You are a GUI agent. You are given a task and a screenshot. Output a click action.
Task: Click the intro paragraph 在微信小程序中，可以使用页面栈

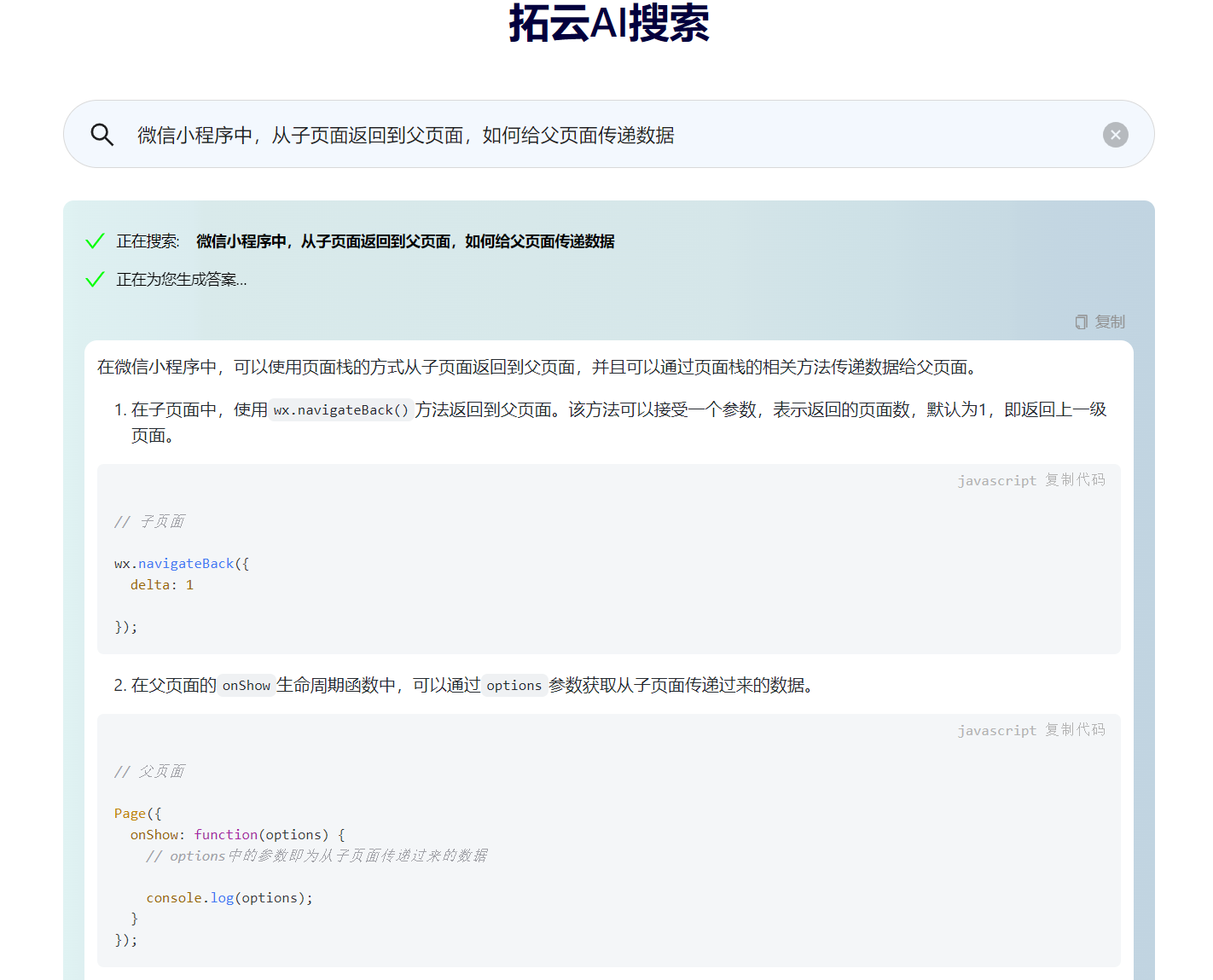537,367
